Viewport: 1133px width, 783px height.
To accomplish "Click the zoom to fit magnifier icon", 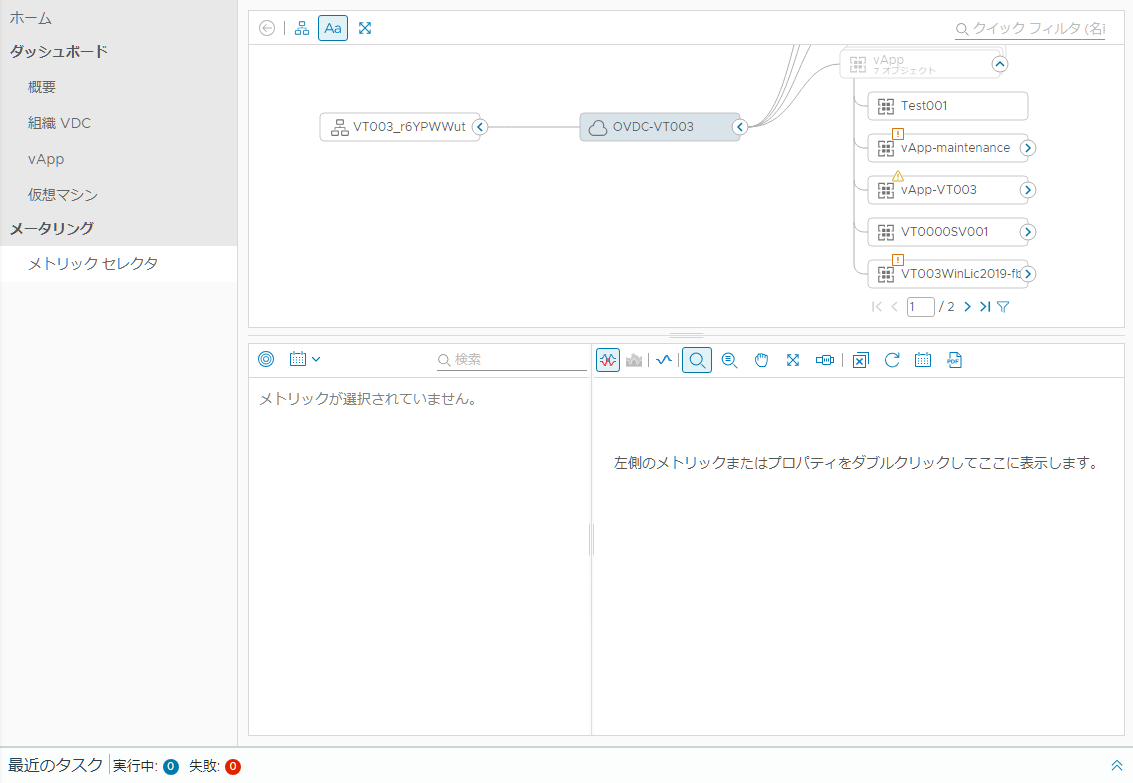I will point(730,360).
